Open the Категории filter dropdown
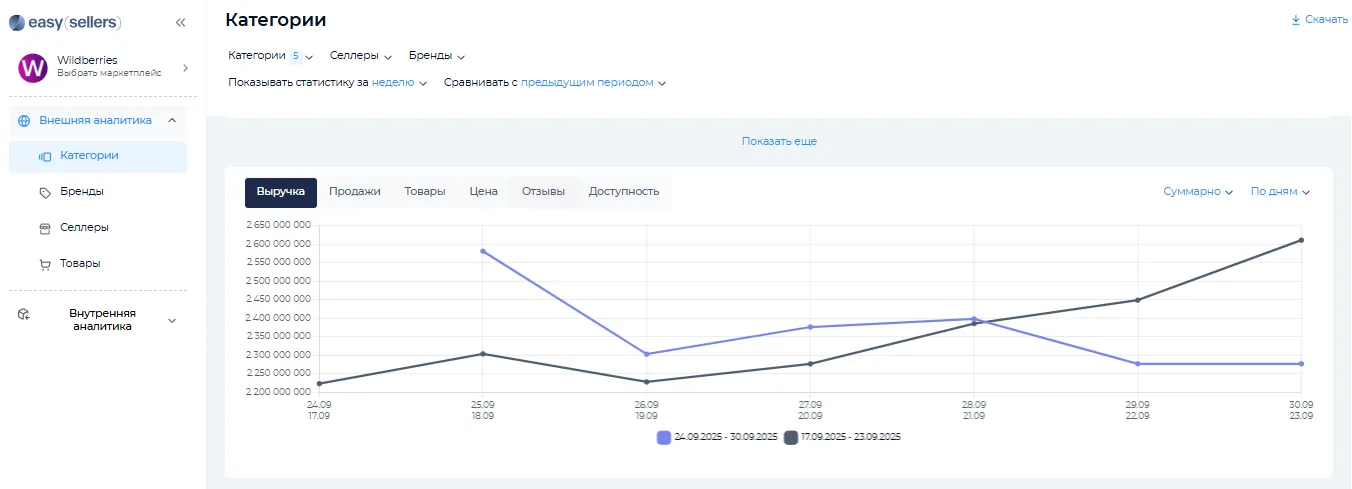 click(x=270, y=56)
